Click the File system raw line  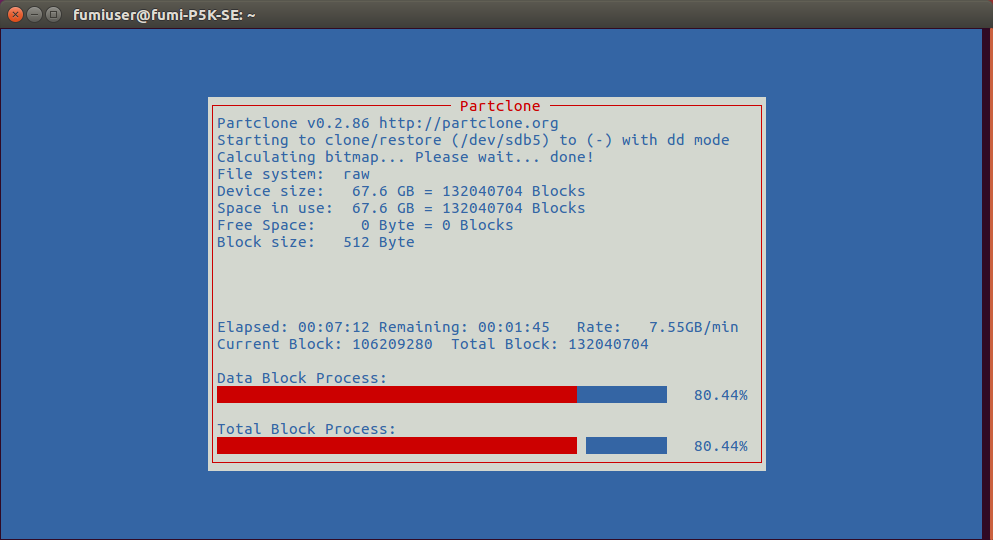[293, 174]
